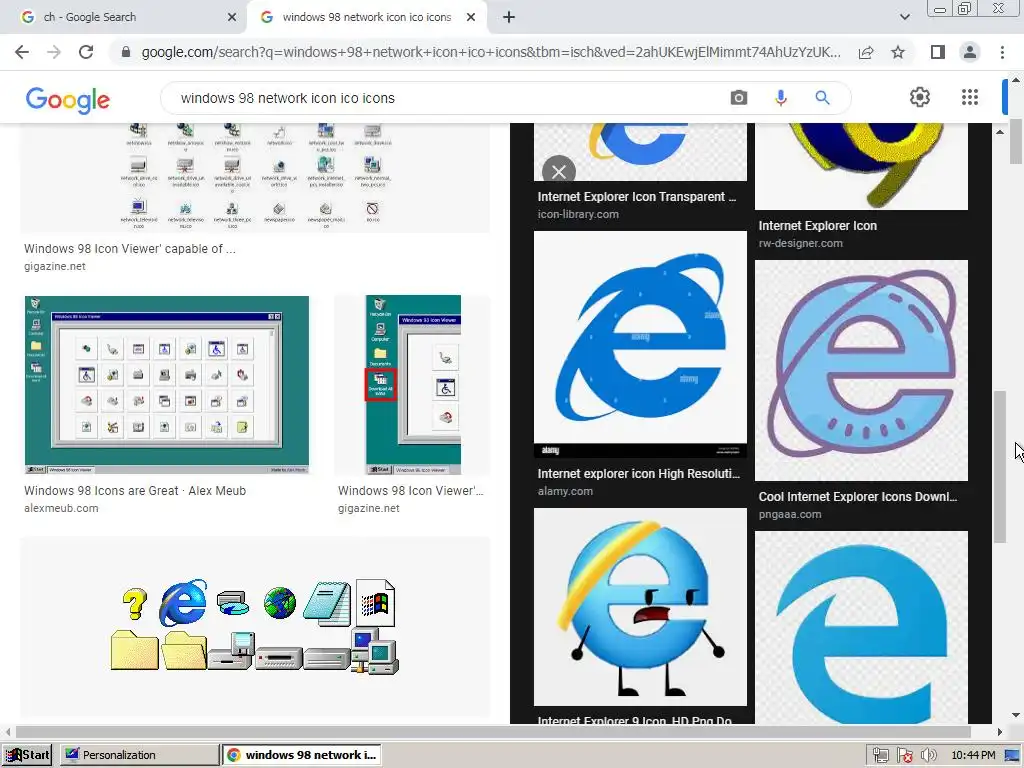Open 'Windows 98 Icon Viewer' capable of ...' link
This screenshot has width=1024, height=768.
point(130,249)
